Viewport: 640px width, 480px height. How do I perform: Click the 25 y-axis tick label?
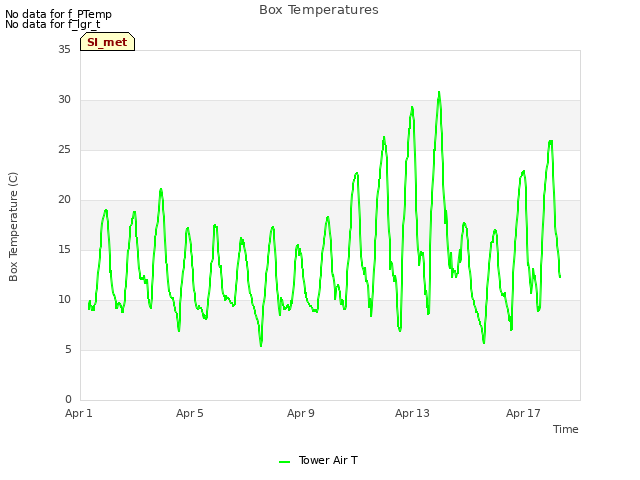click(x=64, y=149)
